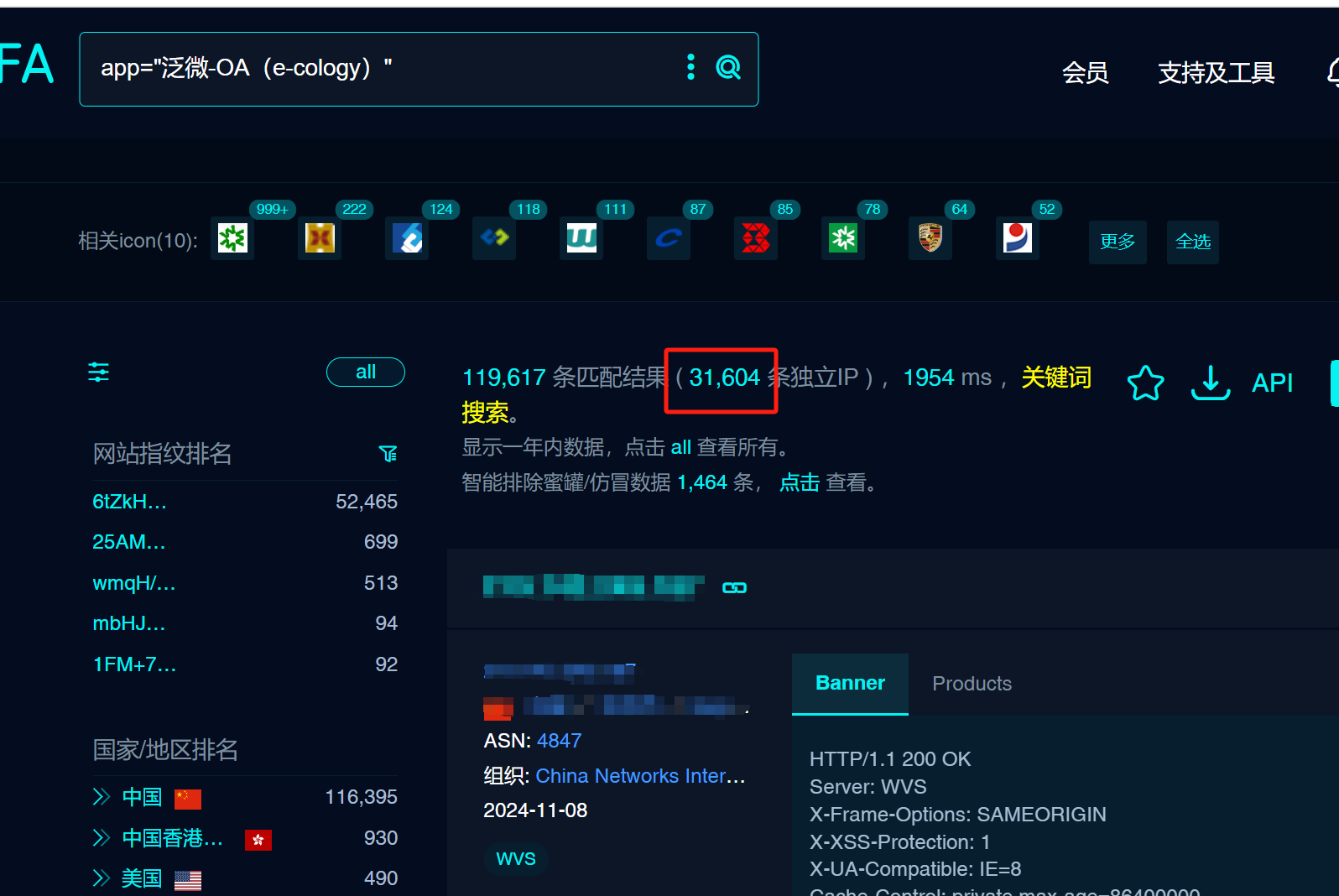
Task: Open the API link
Action: coord(1272,383)
